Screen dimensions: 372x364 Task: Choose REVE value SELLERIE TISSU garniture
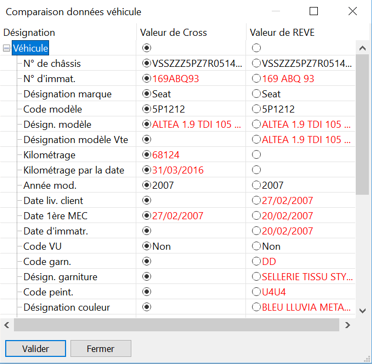tap(256, 277)
